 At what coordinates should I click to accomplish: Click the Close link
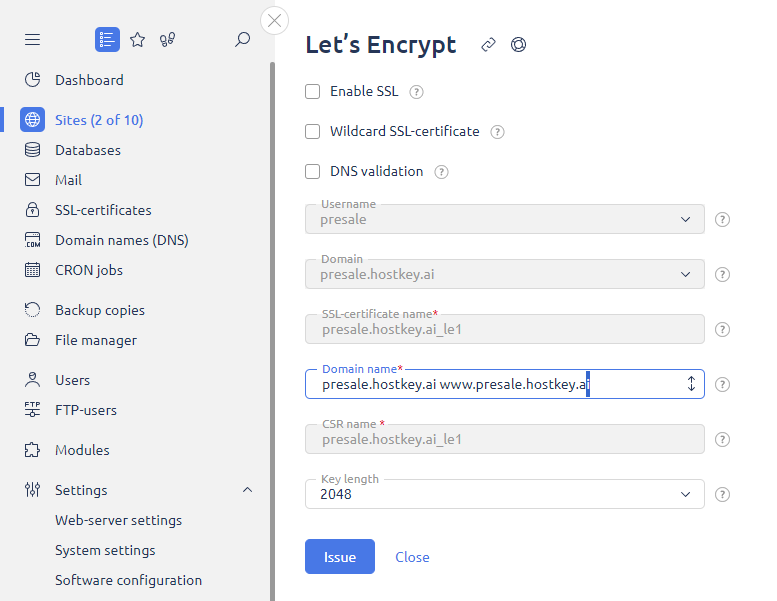(x=412, y=557)
